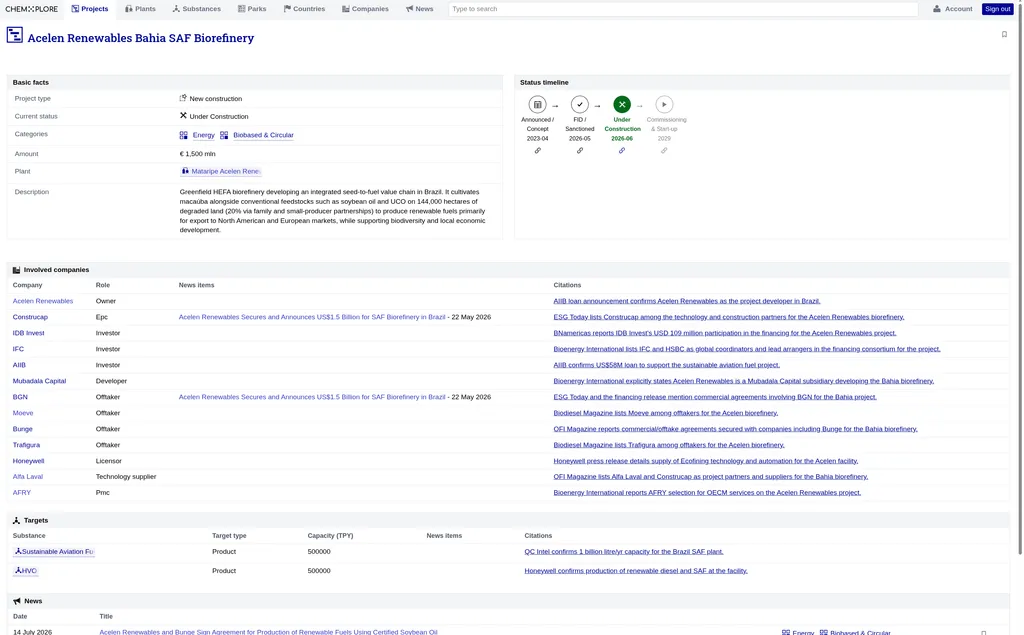Open the Sustainable Aviation Fuel substance link
Screen dimensions: 1024x635
tap(54, 551)
